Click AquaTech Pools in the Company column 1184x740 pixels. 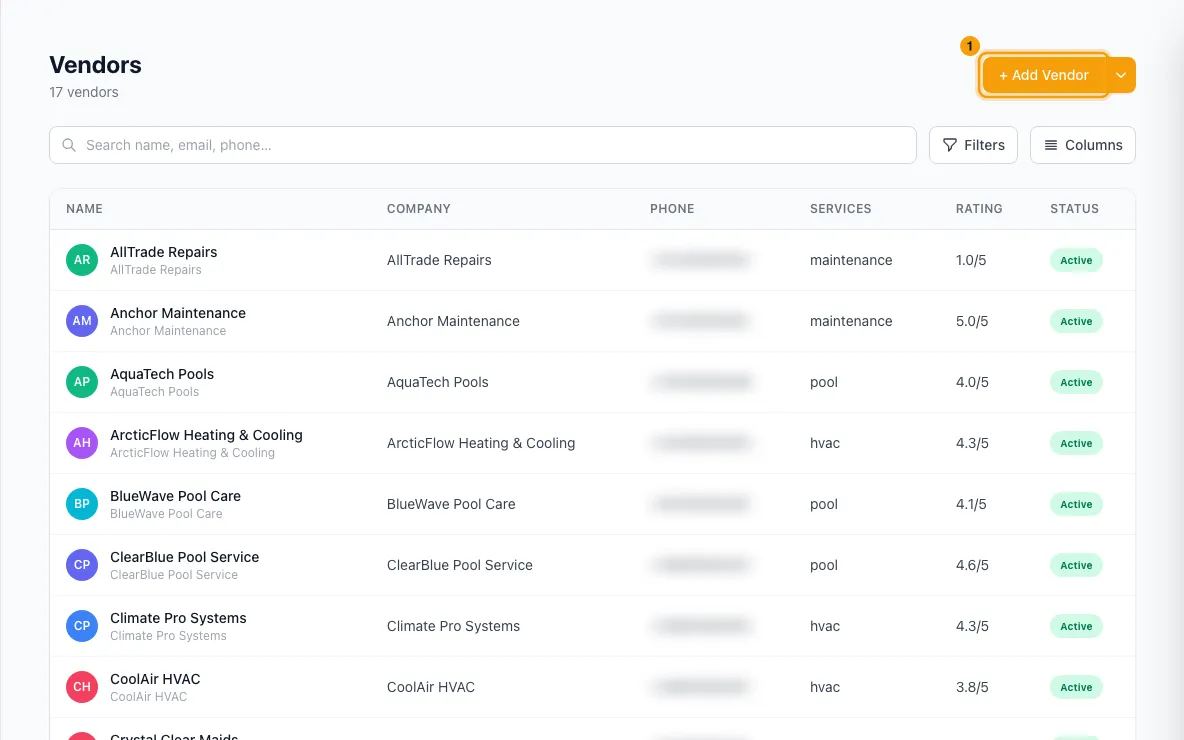point(437,383)
